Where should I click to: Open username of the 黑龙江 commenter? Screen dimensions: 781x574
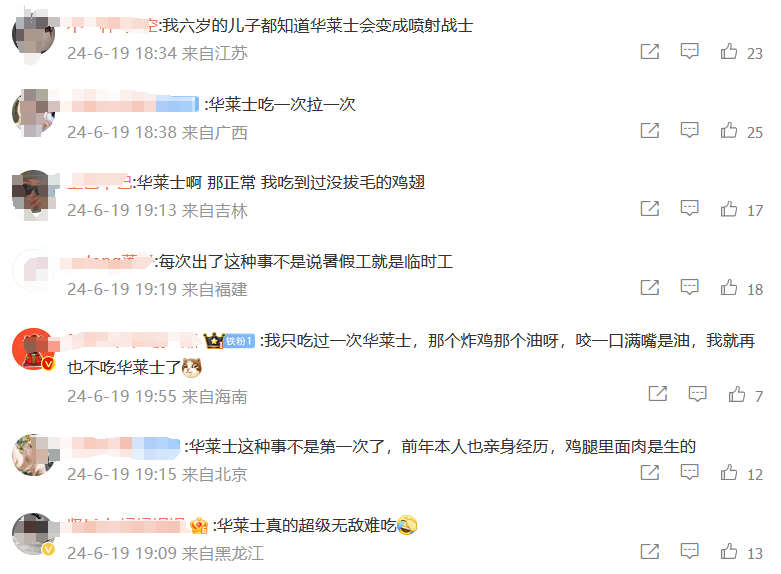click(126, 525)
